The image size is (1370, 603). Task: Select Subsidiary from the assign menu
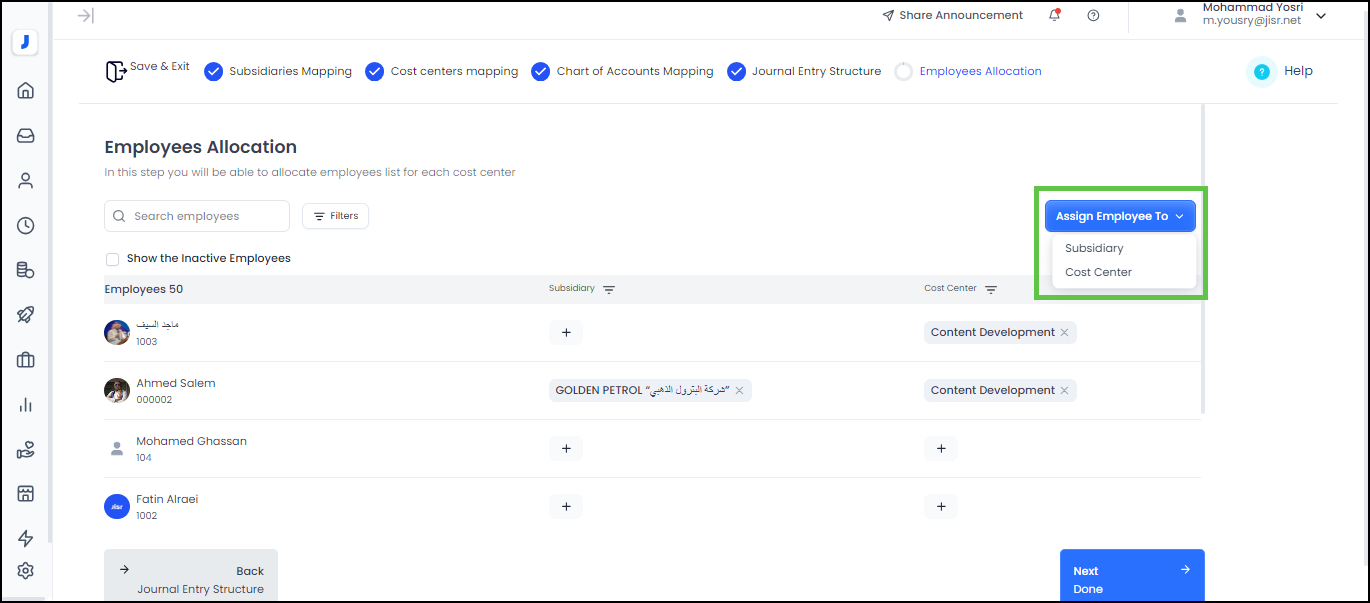[1094, 248]
